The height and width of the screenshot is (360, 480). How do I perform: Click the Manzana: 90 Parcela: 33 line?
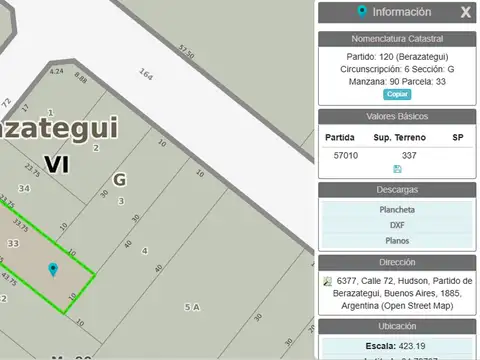pos(397,82)
